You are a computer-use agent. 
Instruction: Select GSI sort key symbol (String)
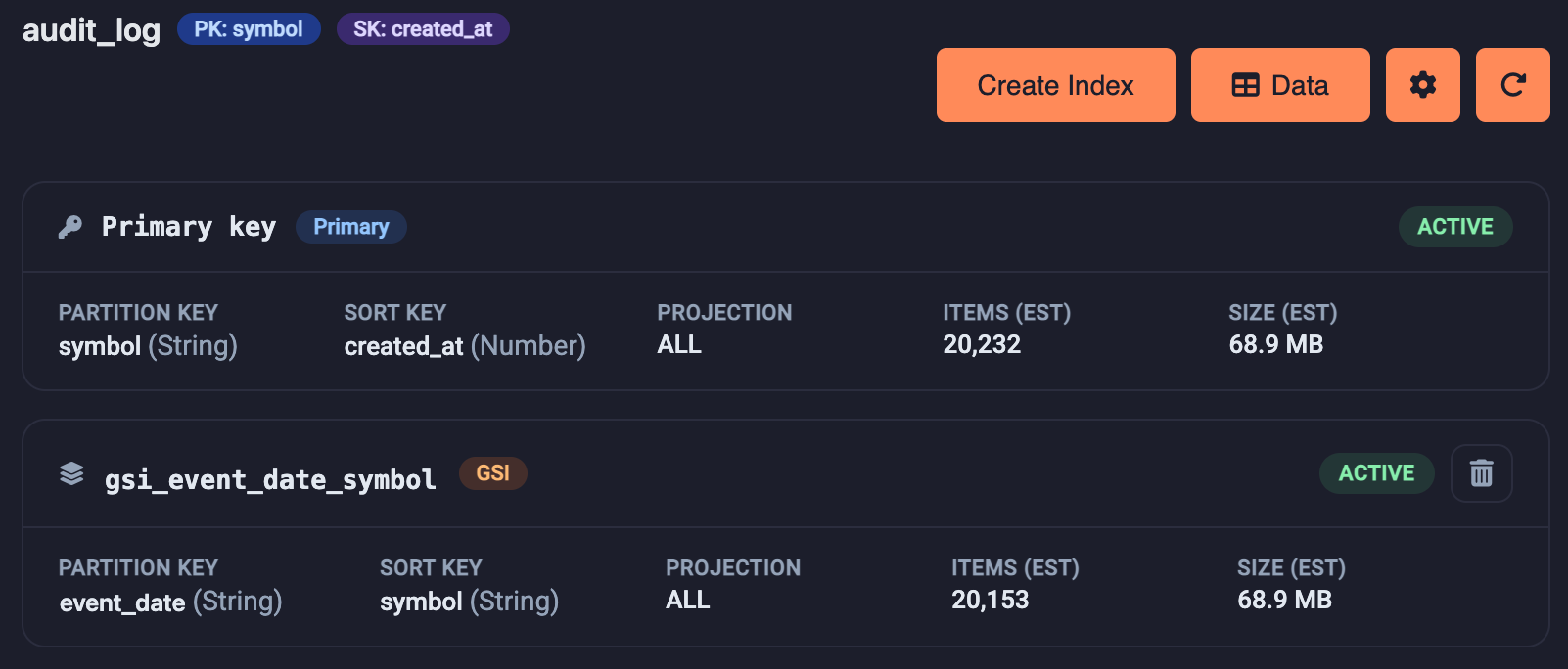pyautogui.click(x=470, y=602)
